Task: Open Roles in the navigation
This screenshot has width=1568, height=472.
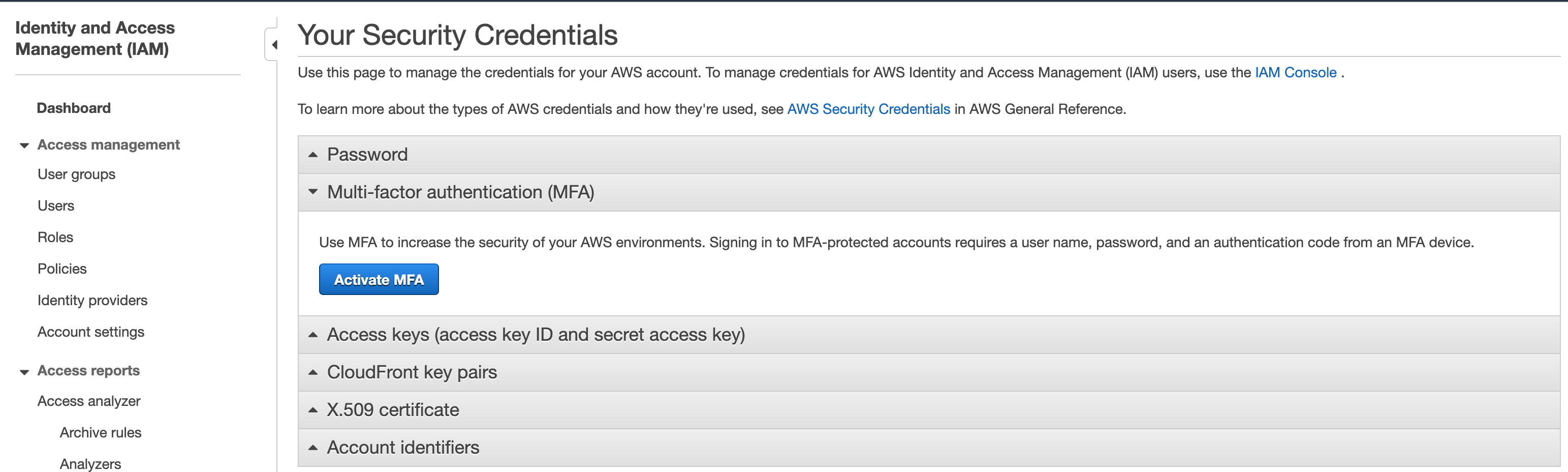Action: click(55, 238)
